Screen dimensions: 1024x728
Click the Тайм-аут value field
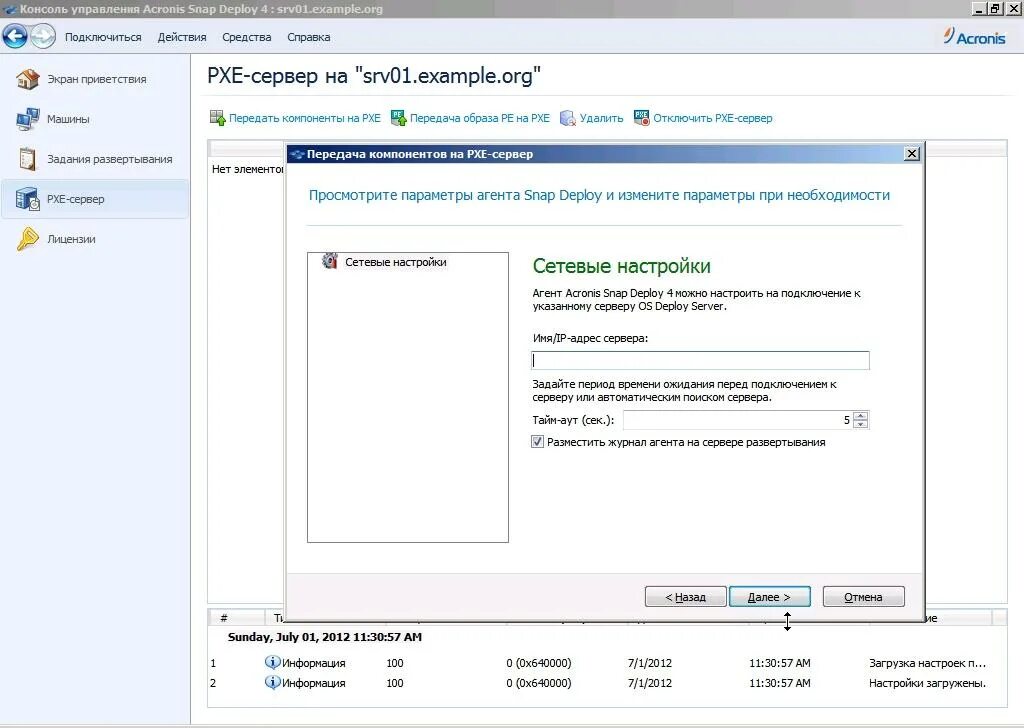click(737, 420)
